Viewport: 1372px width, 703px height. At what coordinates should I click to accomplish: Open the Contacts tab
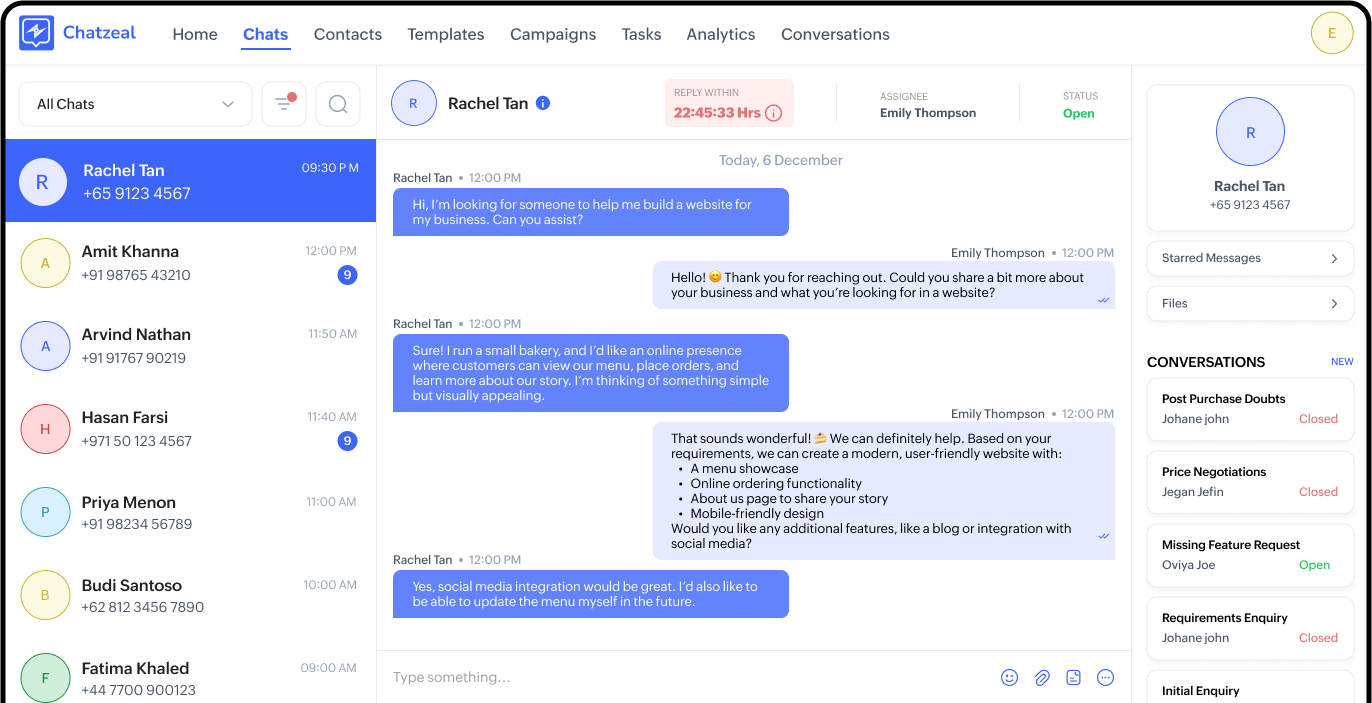click(x=348, y=34)
